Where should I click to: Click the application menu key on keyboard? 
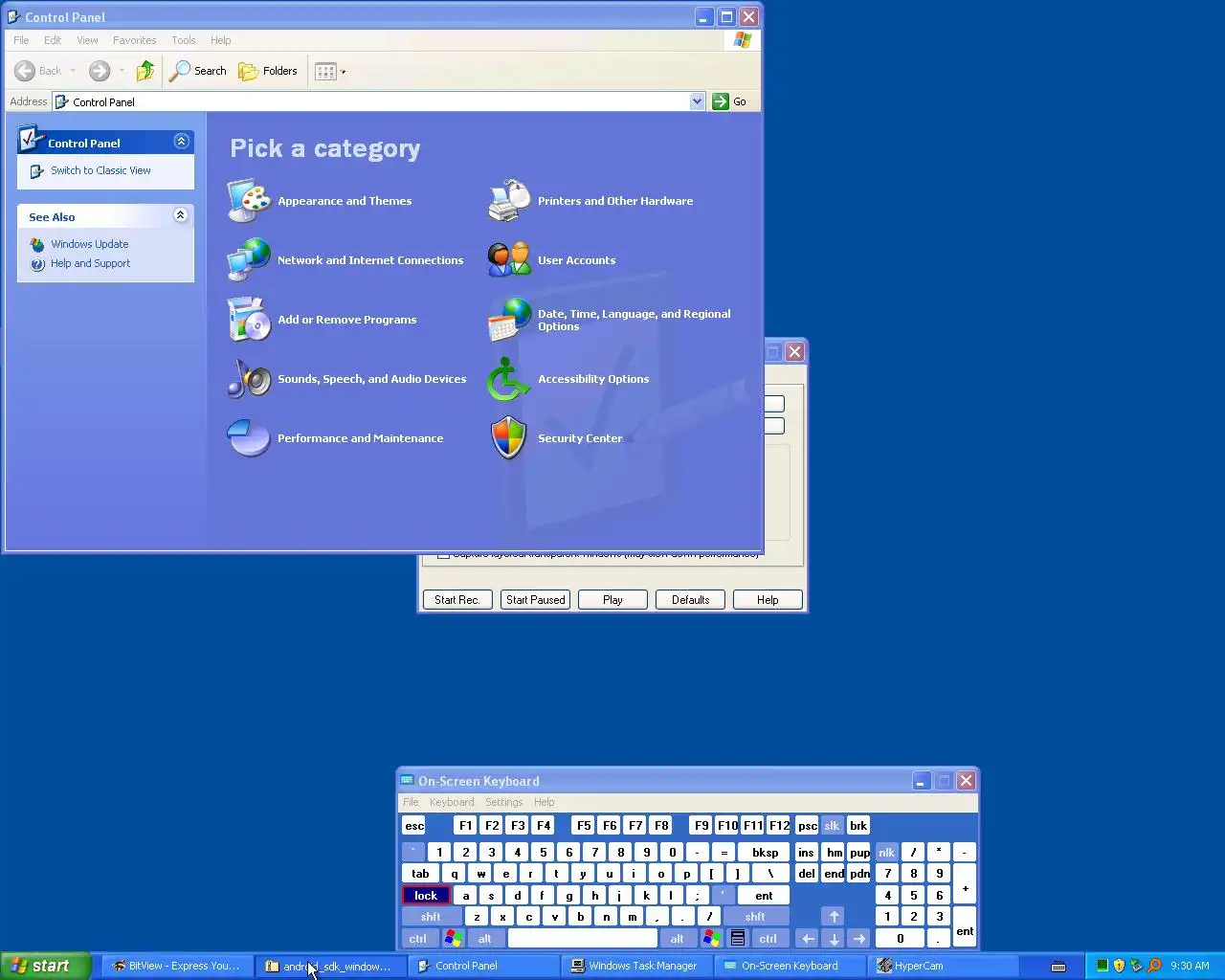coord(738,939)
